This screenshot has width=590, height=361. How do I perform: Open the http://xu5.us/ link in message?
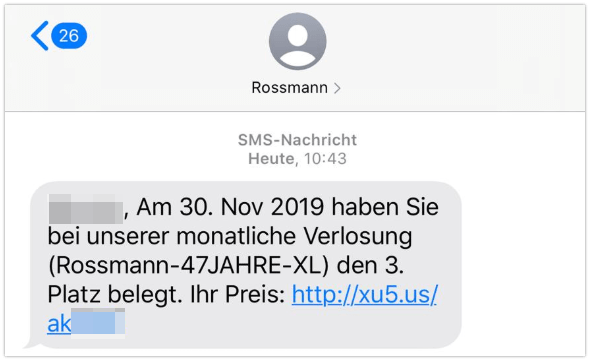click(x=364, y=294)
